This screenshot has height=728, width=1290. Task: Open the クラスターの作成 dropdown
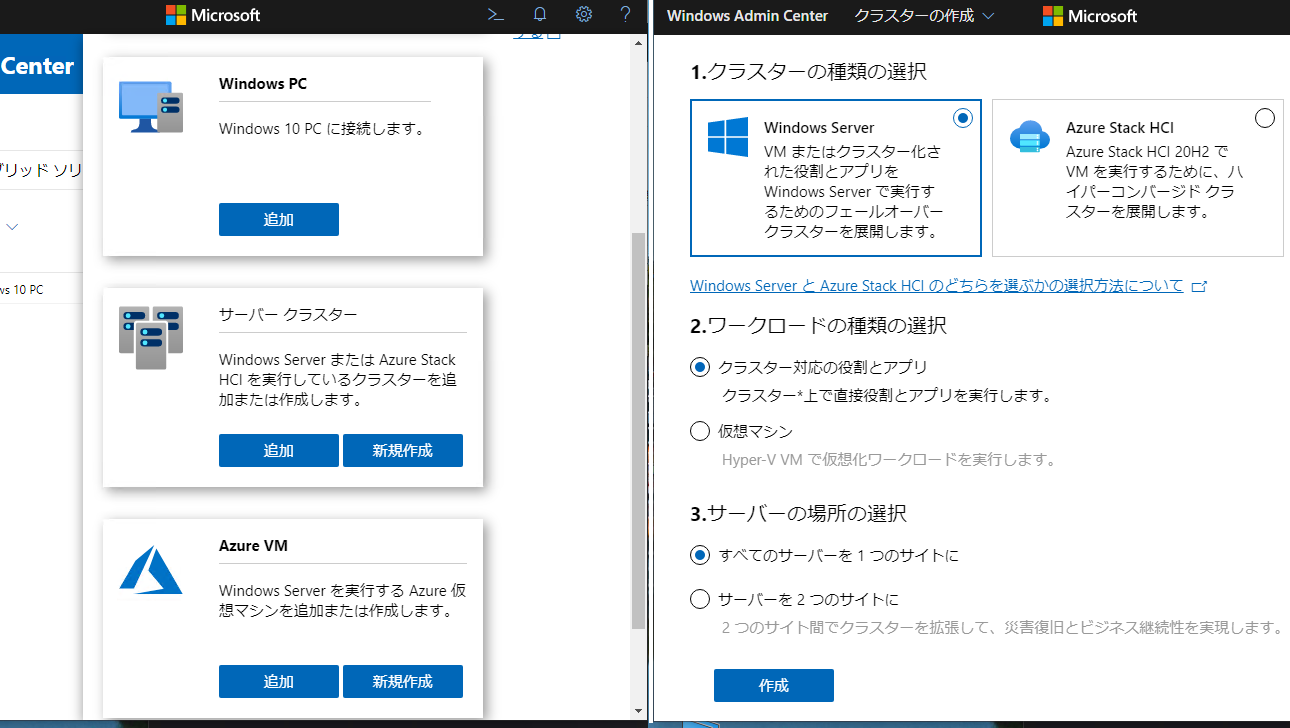[922, 16]
